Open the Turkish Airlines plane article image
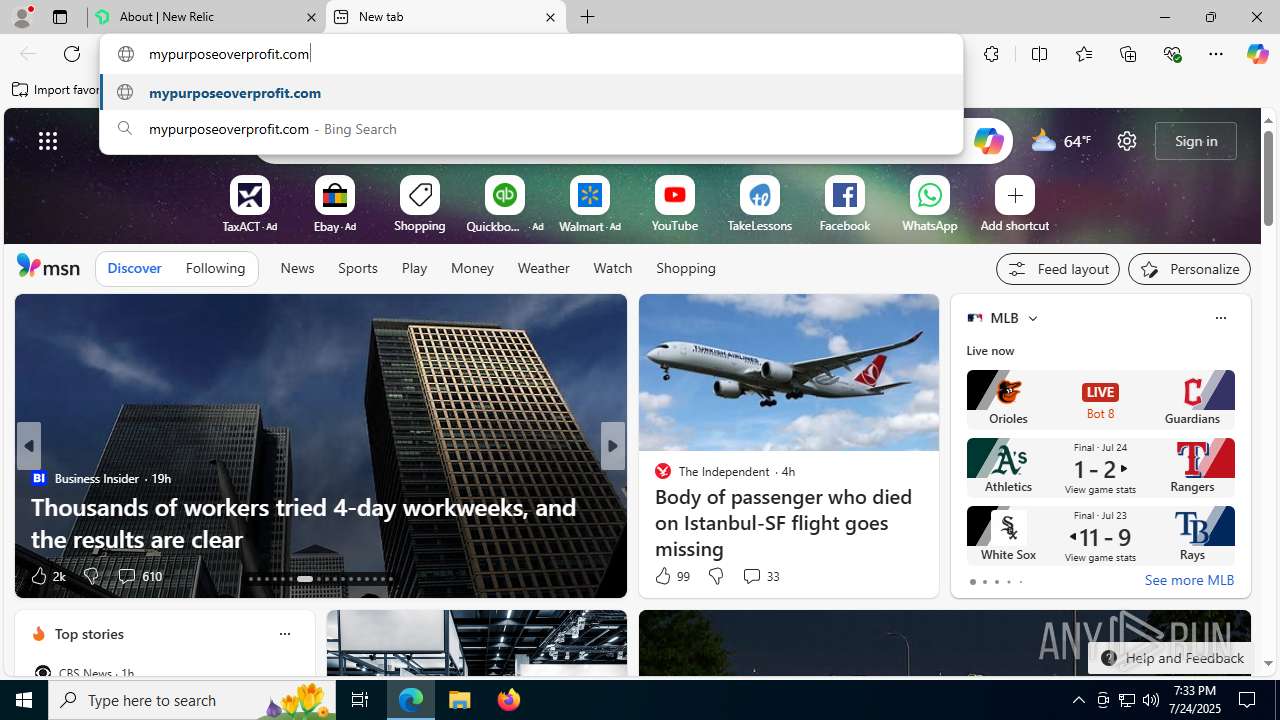Image resolution: width=1280 pixels, height=720 pixels. pyautogui.click(x=789, y=372)
